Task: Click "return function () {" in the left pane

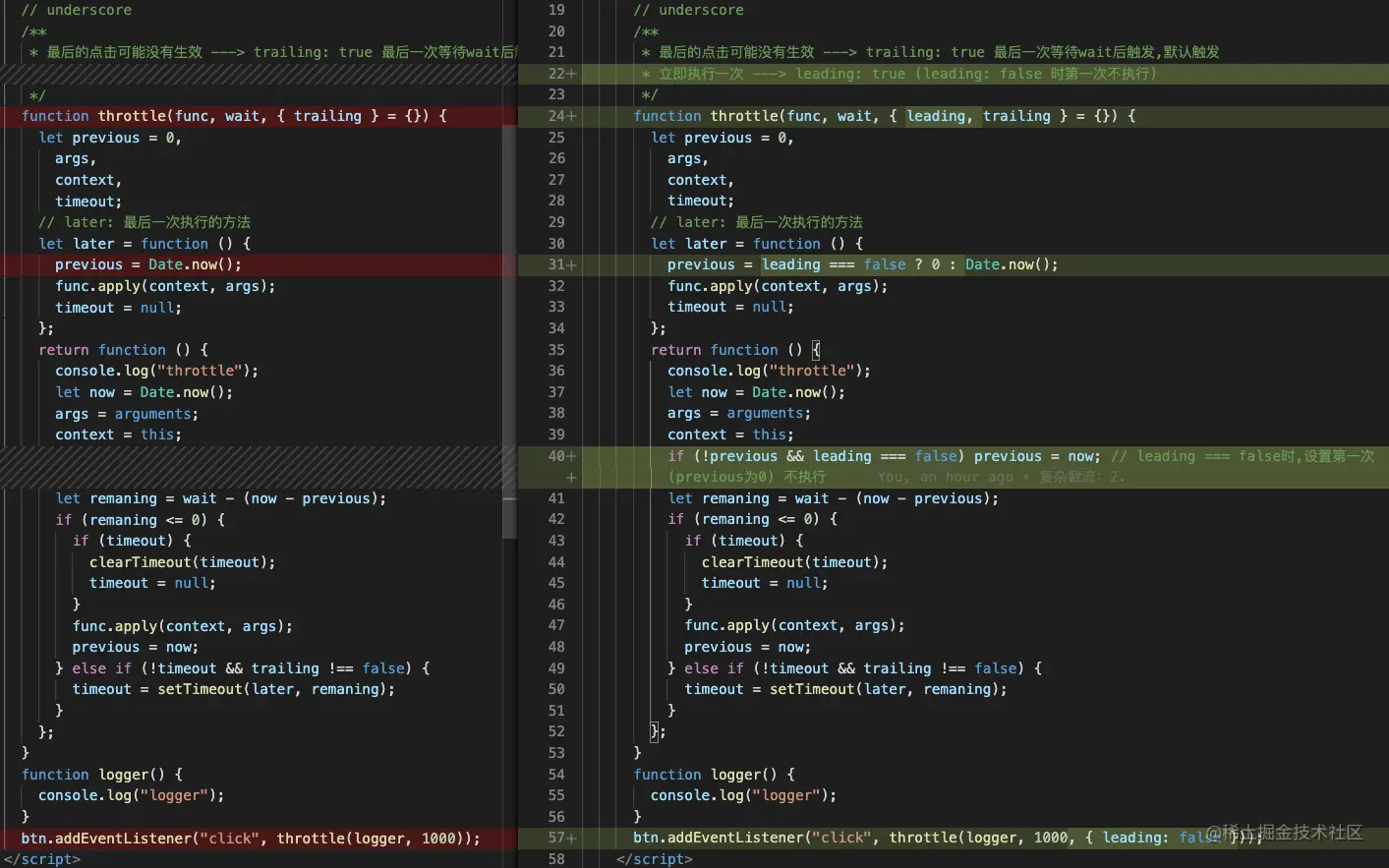Action: pos(124,350)
